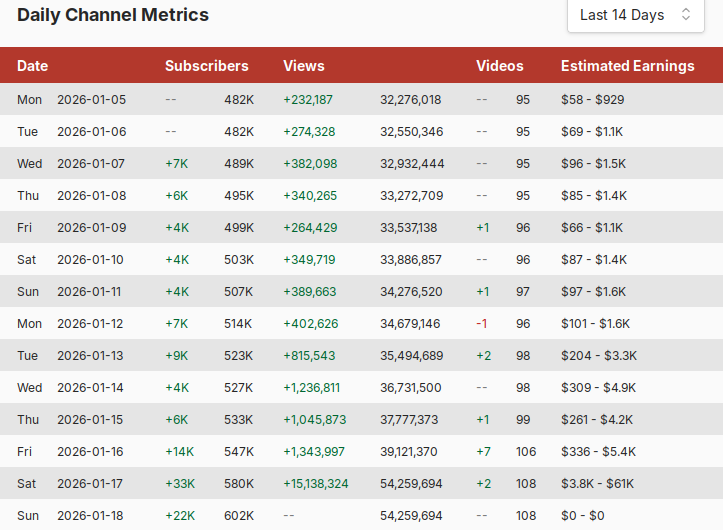The image size is (723, 530).
Task: Select date 2026-01-12
Action: (90, 324)
